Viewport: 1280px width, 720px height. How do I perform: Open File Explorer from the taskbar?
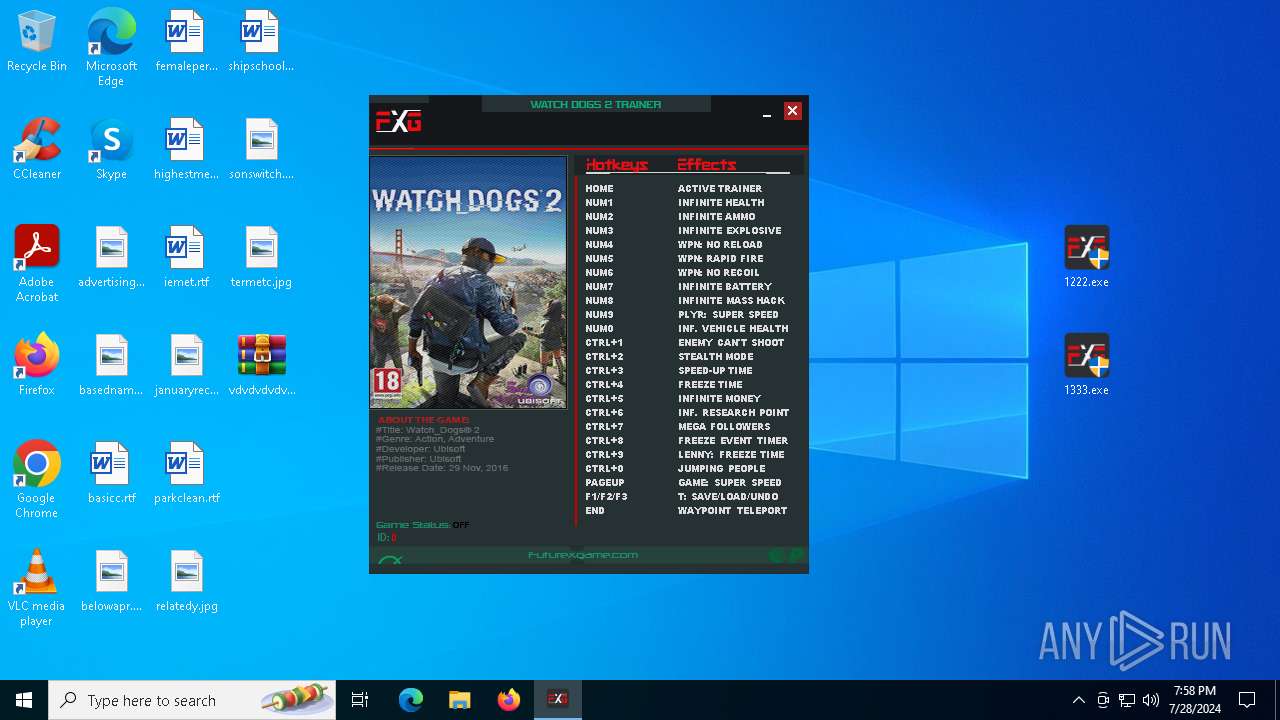pyautogui.click(x=459, y=700)
